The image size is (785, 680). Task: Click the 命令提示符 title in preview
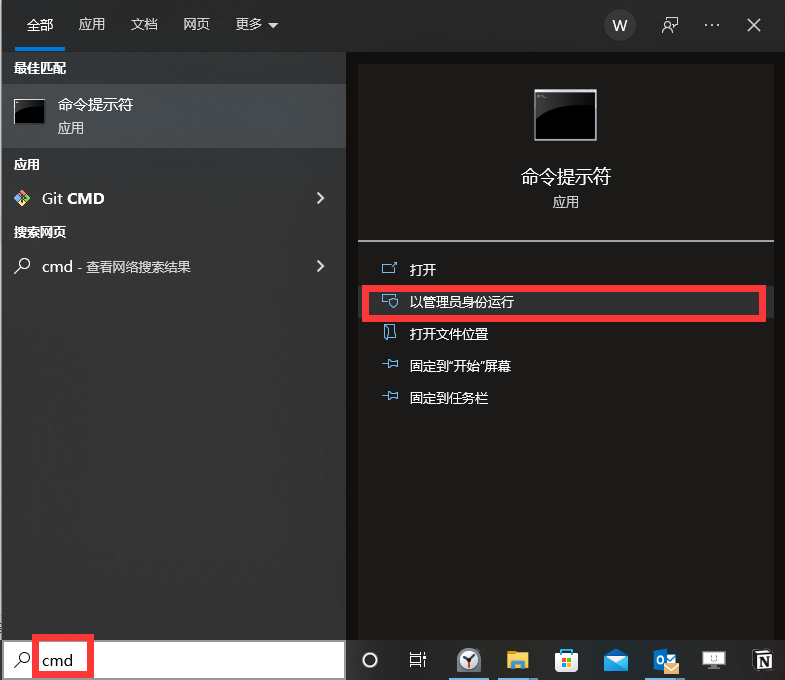(565, 177)
